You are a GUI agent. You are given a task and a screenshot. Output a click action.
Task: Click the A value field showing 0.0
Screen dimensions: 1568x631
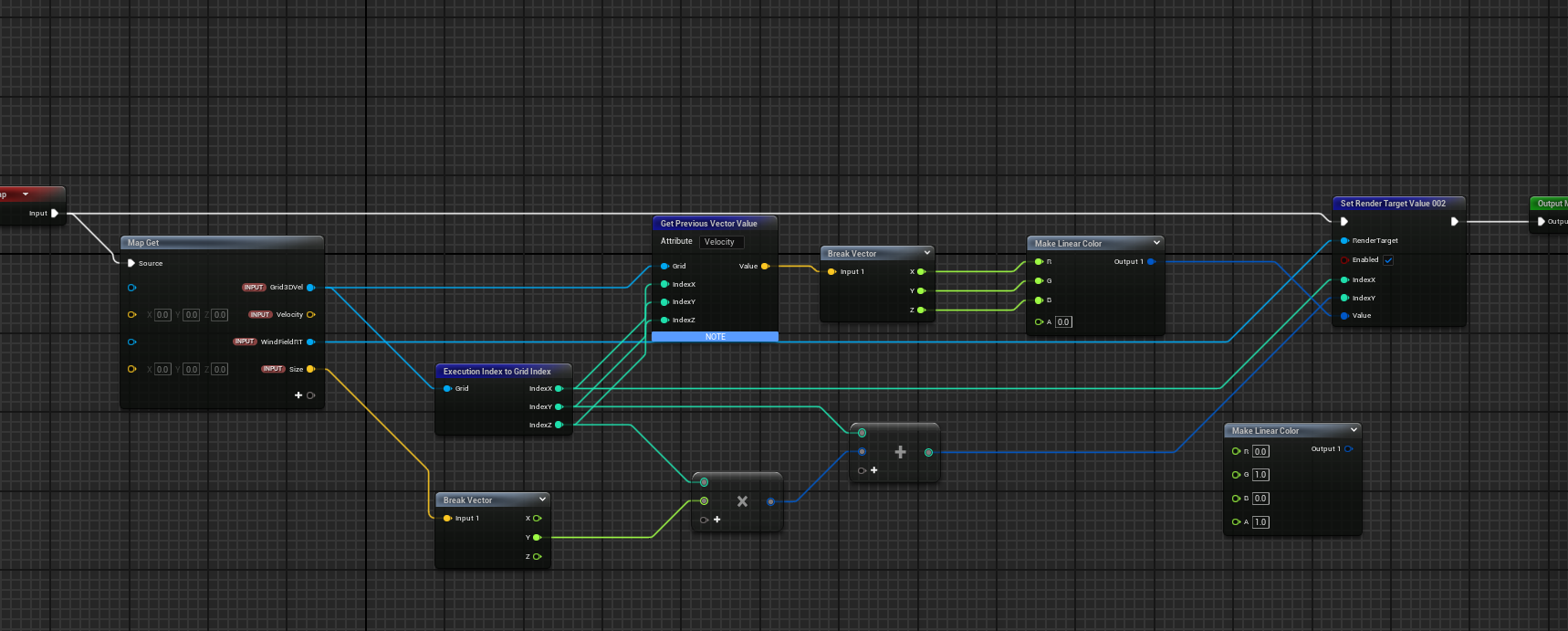(x=1063, y=322)
